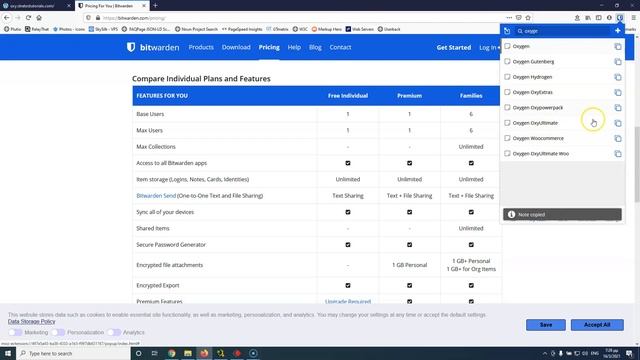
Task: Open Chrome from the taskbar
Action: 171,353
